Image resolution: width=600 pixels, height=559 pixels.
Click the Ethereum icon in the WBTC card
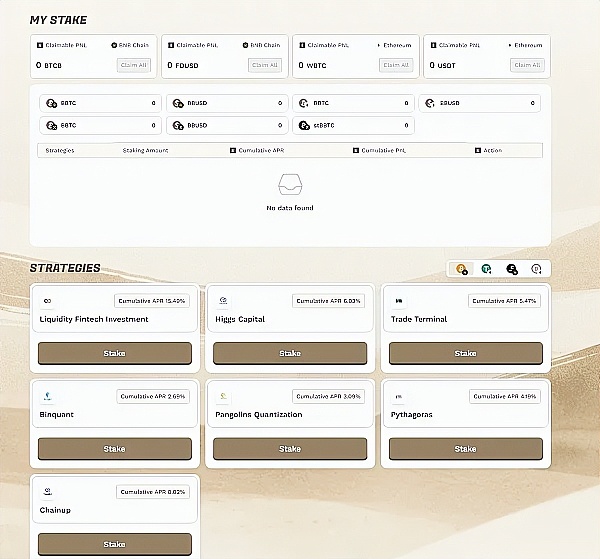(378, 45)
